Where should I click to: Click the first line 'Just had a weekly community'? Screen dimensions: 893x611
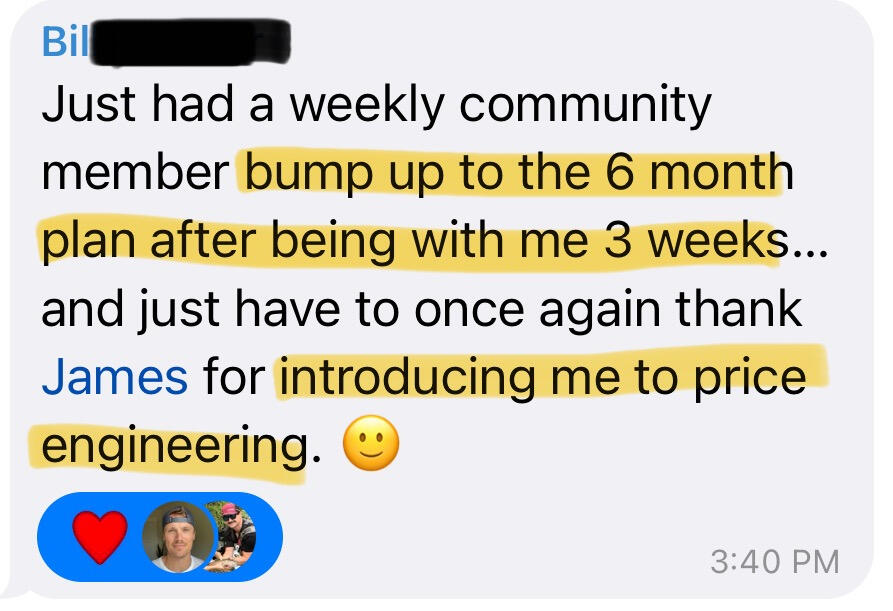coord(376,104)
